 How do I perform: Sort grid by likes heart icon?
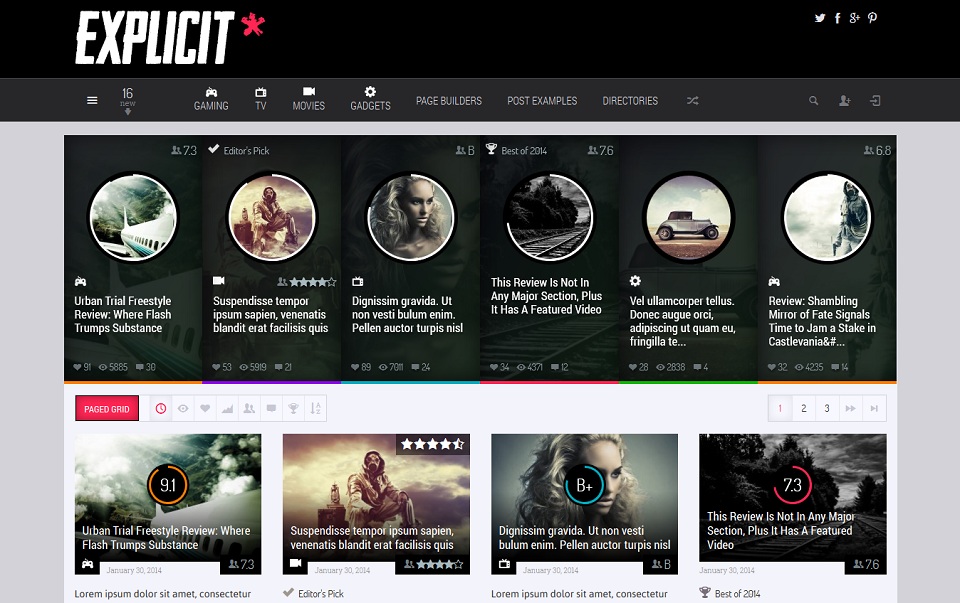coord(204,408)
